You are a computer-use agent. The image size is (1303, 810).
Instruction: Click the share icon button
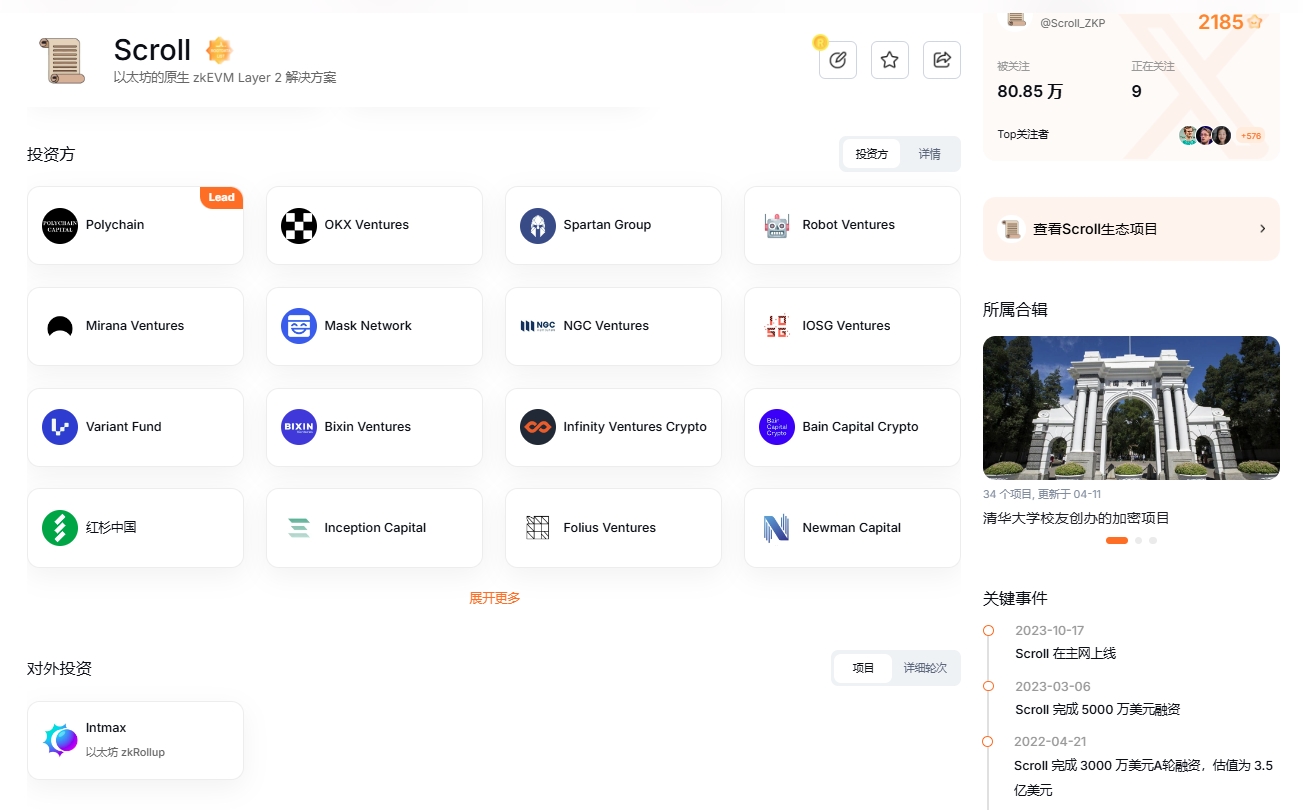pyautogui.click(x=942, y=60)
